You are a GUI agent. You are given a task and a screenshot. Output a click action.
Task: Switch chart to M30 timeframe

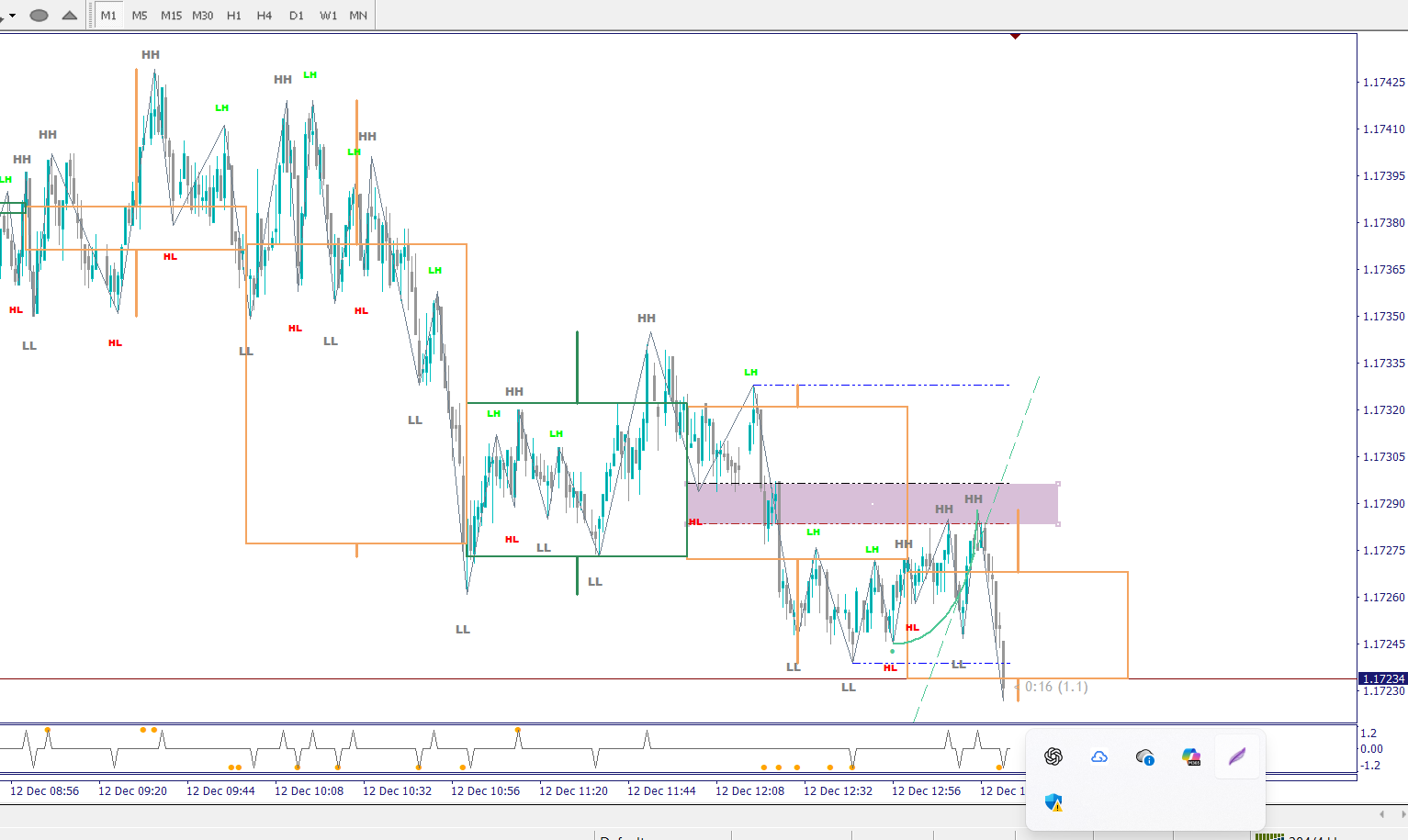point(202,16)
